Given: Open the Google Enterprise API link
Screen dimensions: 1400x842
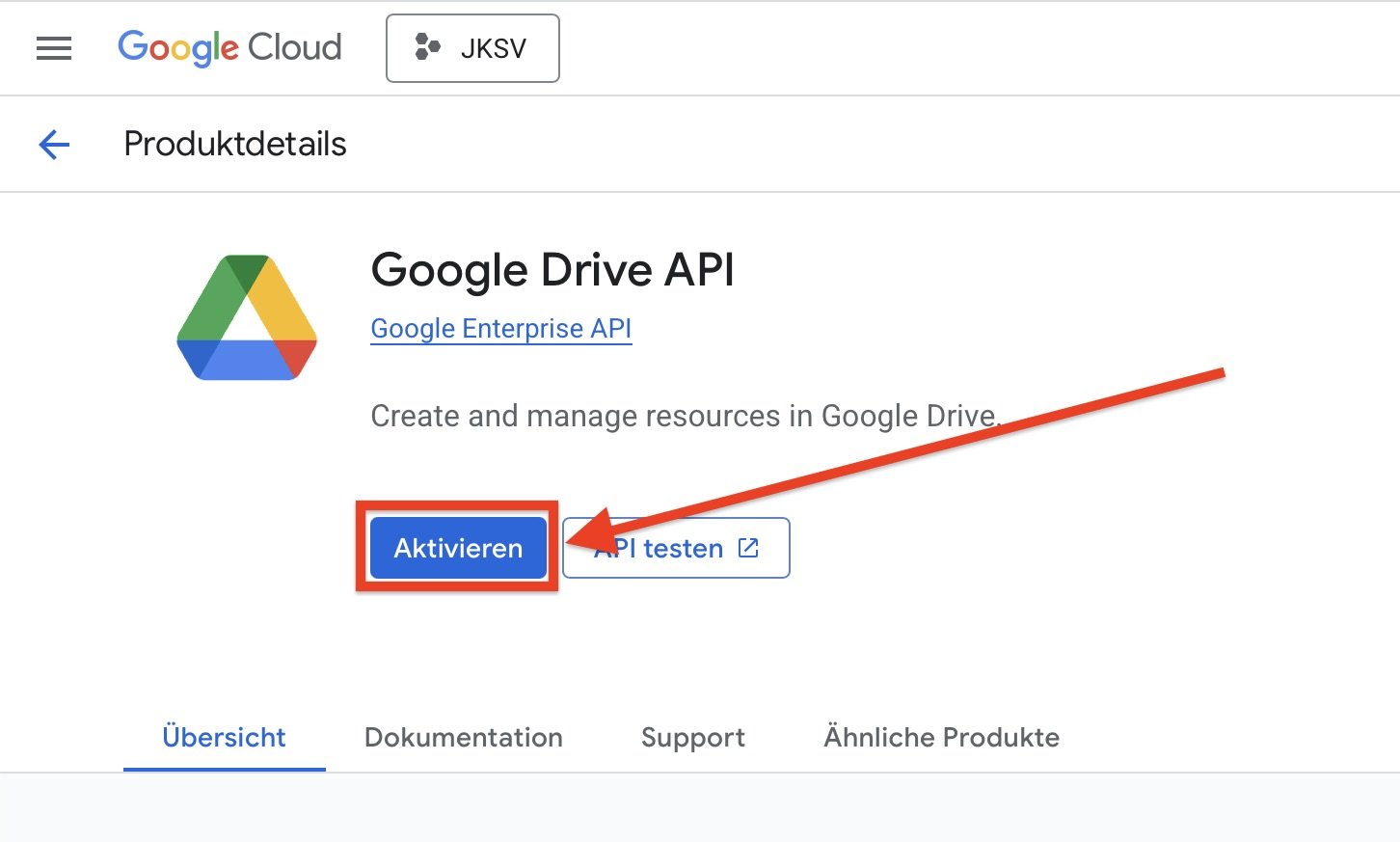Looking at the screenshot, I should click(500, 329).
